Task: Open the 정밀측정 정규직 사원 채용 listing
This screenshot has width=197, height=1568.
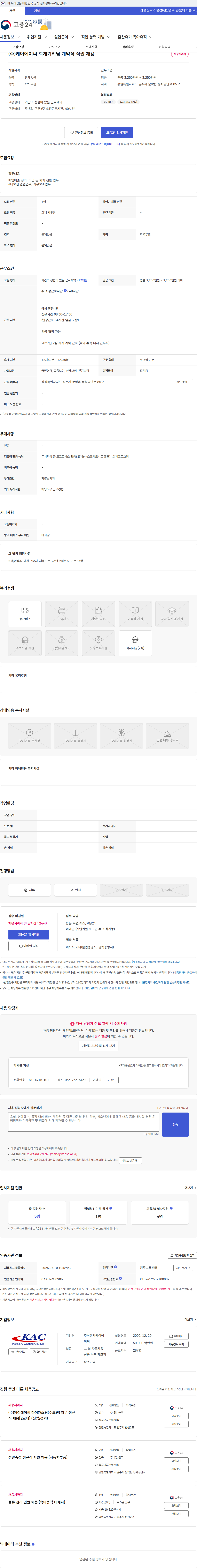Action: [x=38, y=1457]
